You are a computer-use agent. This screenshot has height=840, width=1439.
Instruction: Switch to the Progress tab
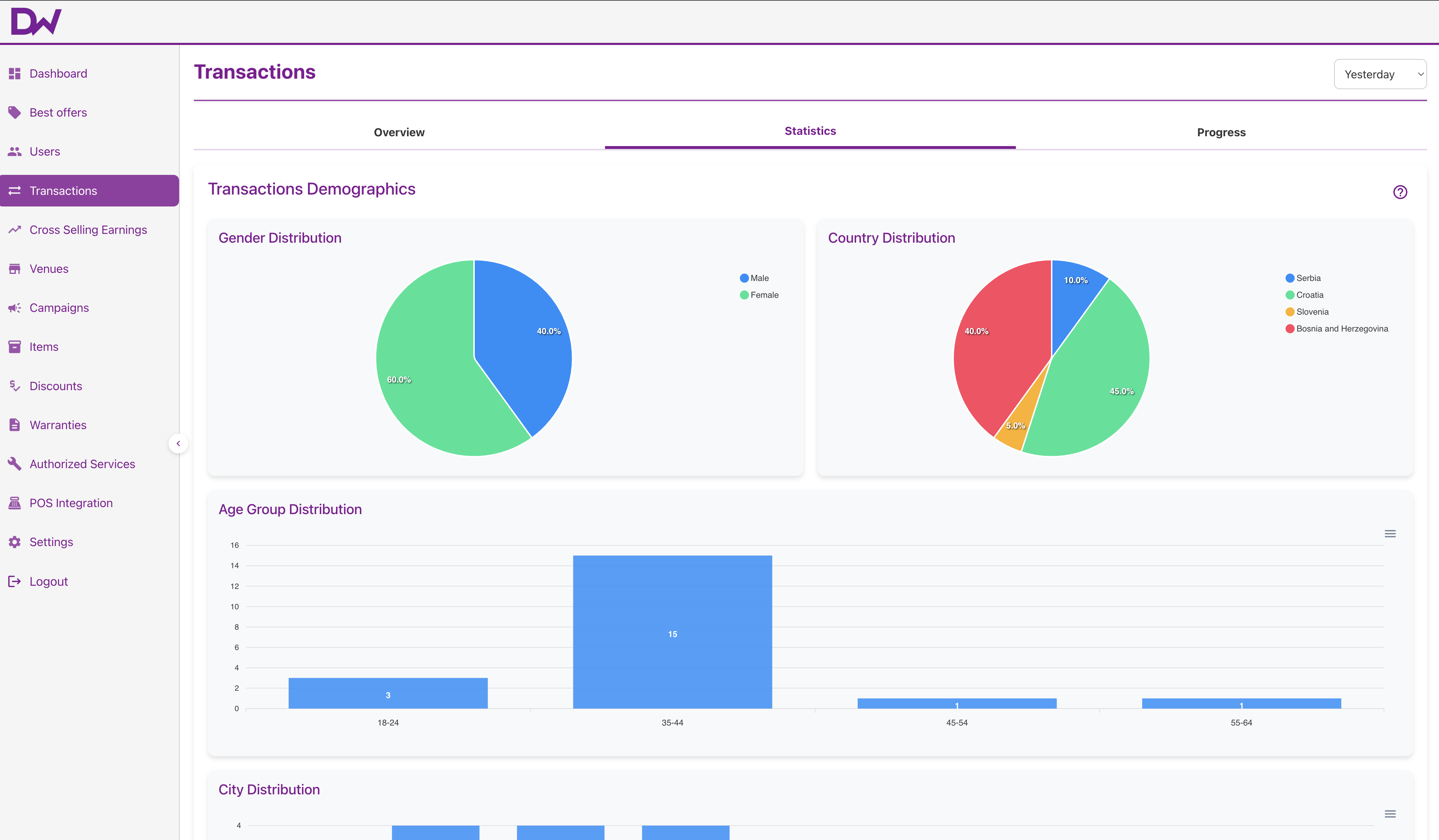click(x=1221, y=132)
